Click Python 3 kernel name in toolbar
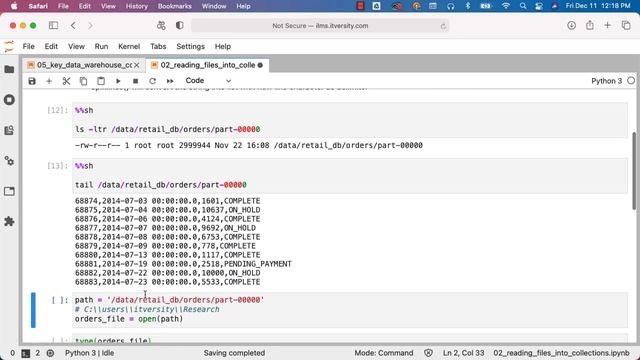 click(x=606, y=81)
